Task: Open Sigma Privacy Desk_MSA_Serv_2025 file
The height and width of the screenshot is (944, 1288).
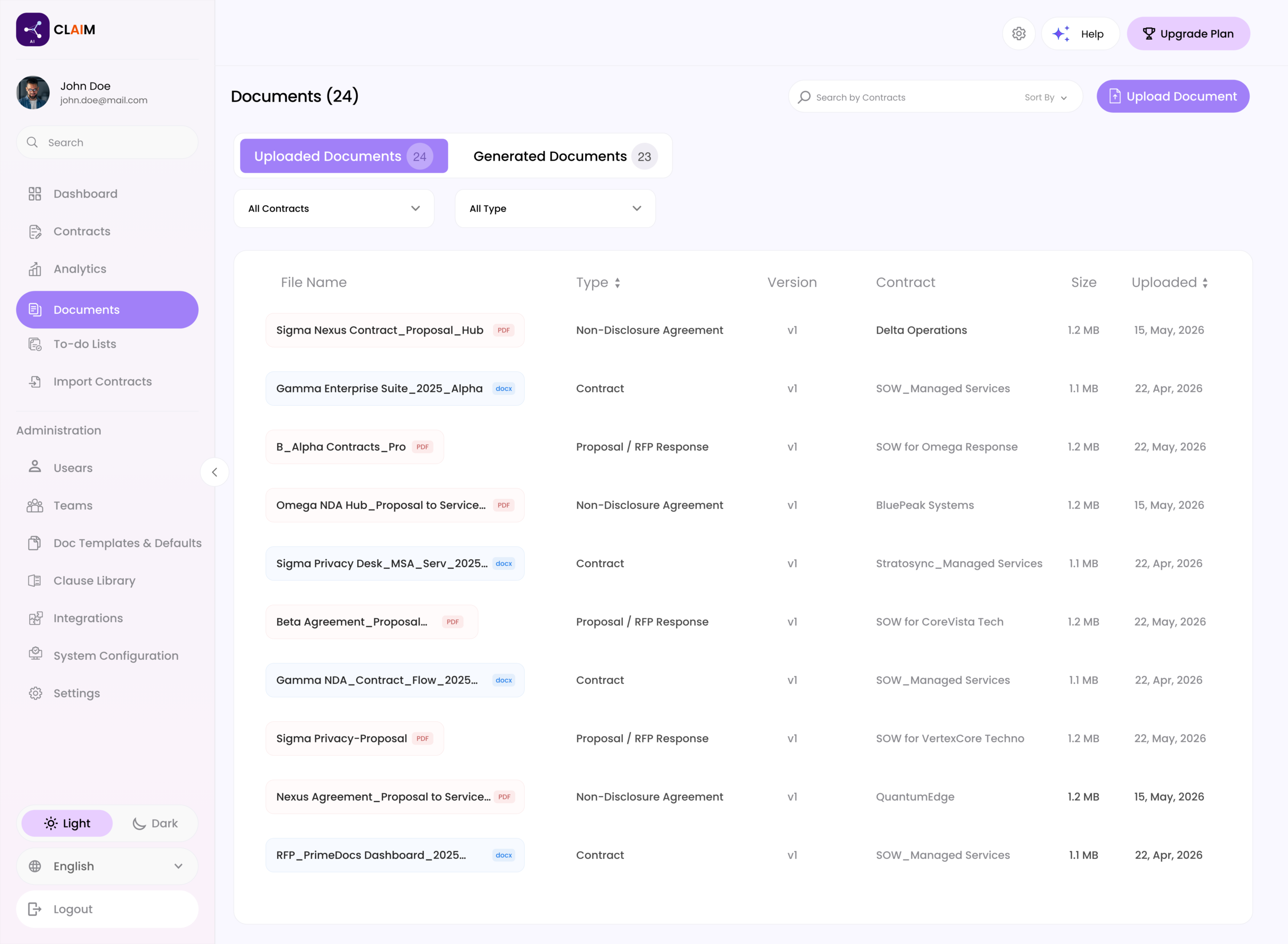Action: point(394,563)
